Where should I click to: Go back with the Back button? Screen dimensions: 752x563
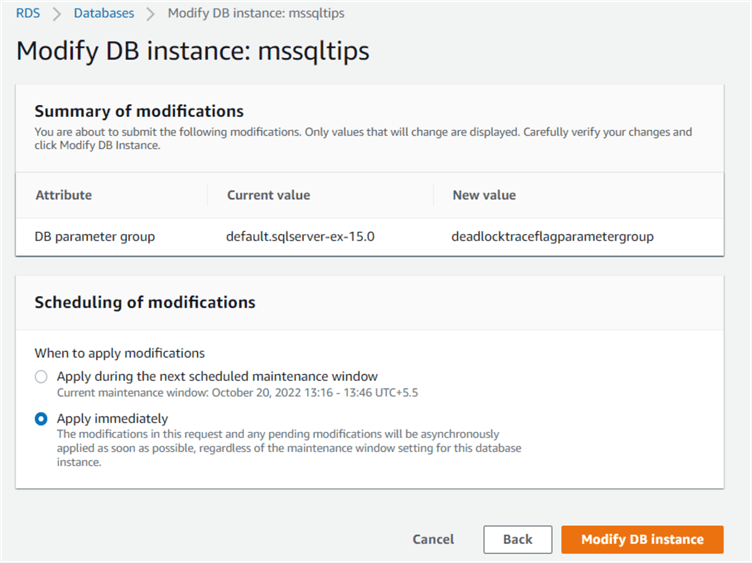coord(517,539)
